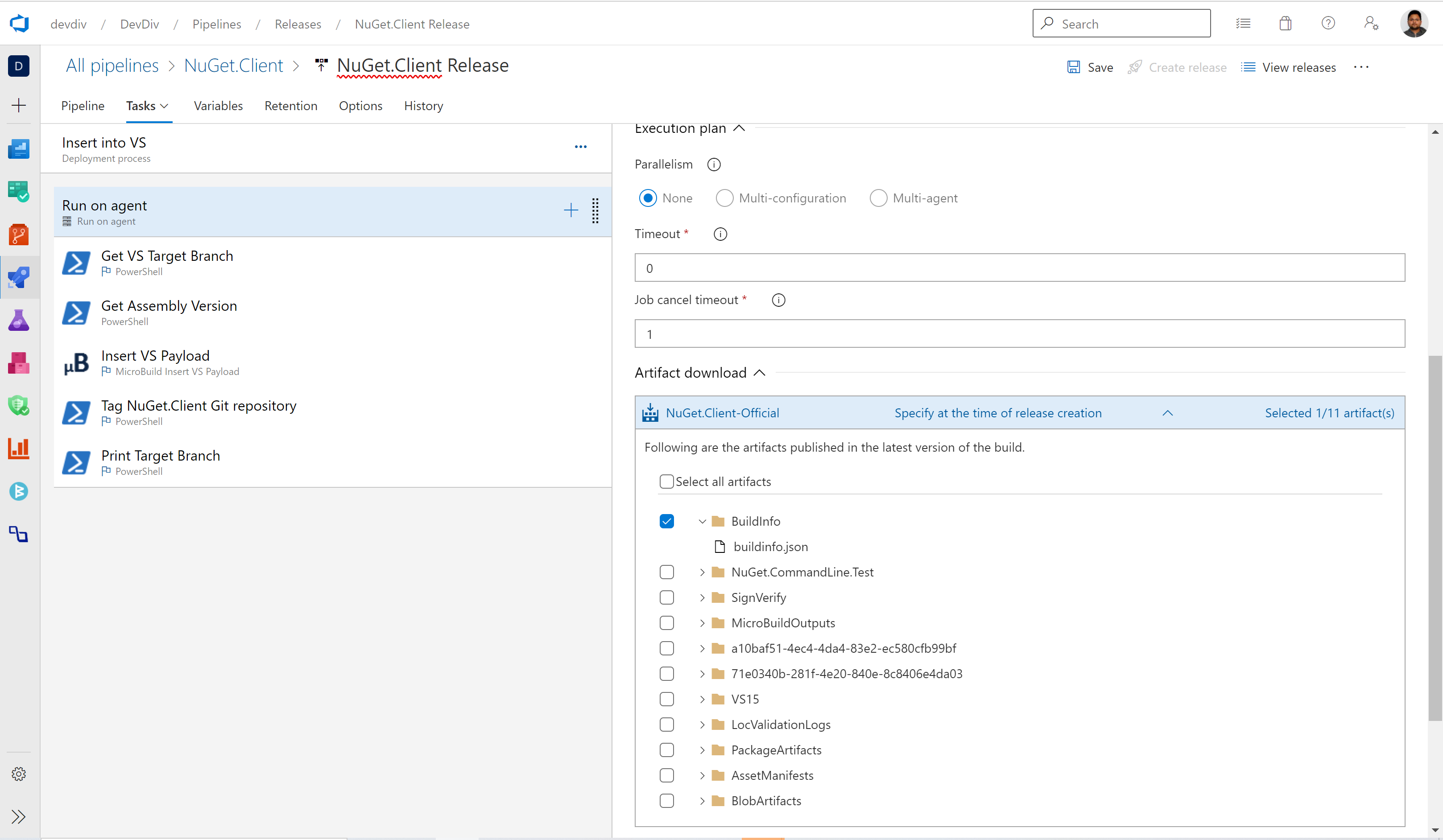Open the Tasks tab dropdown arrow
The image size is (1443, 840).
coord(164,107)
